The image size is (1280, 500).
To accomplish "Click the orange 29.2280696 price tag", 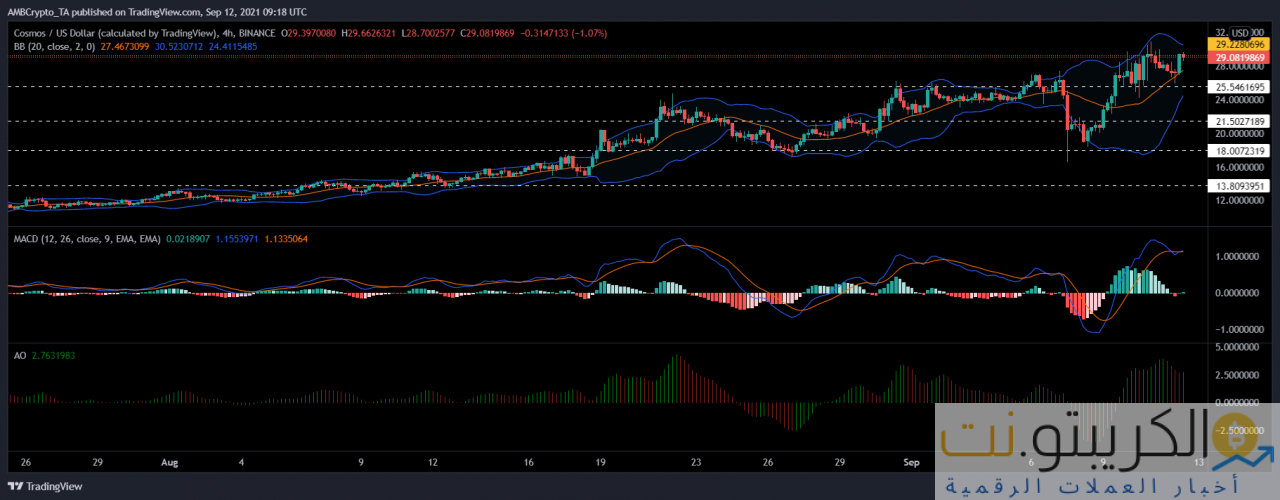I will coord(1240,45).
